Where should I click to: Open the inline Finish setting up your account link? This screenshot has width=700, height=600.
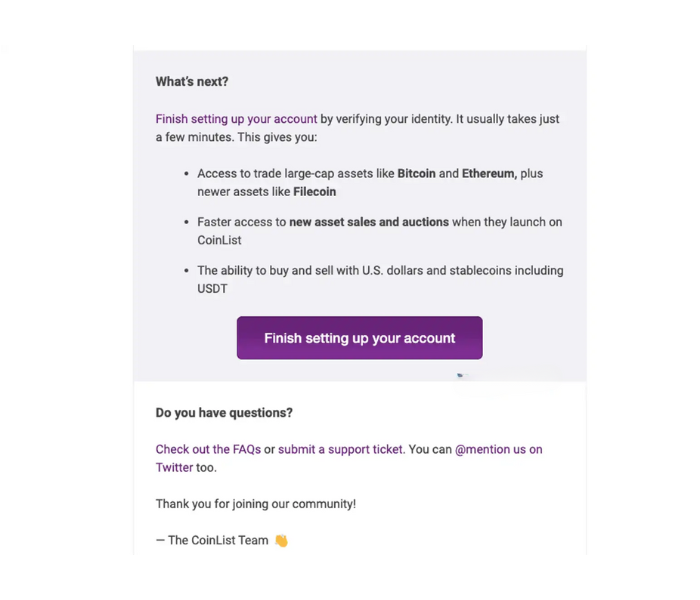point(236,119)
